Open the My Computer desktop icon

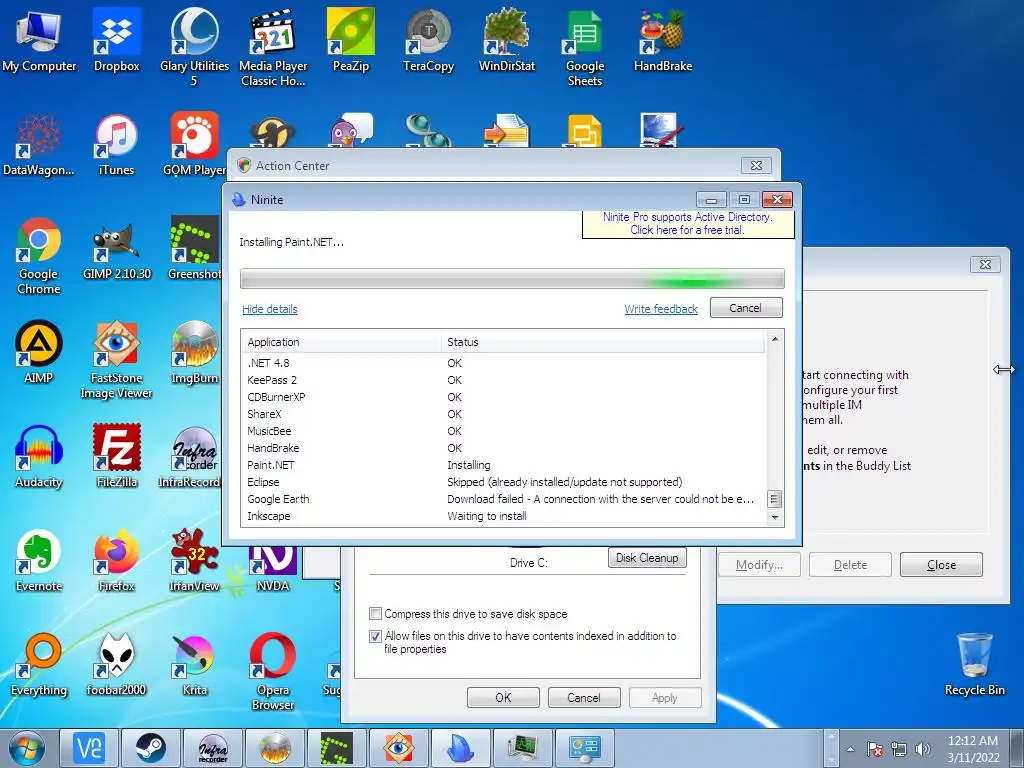[39, 40]
